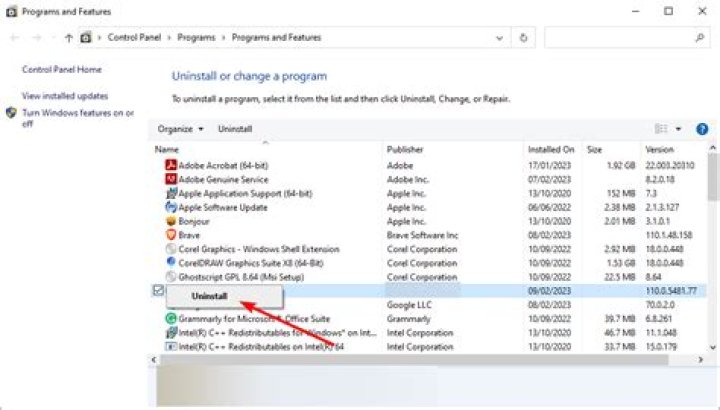Click the Bonjour program icon

tap(171, 221)
